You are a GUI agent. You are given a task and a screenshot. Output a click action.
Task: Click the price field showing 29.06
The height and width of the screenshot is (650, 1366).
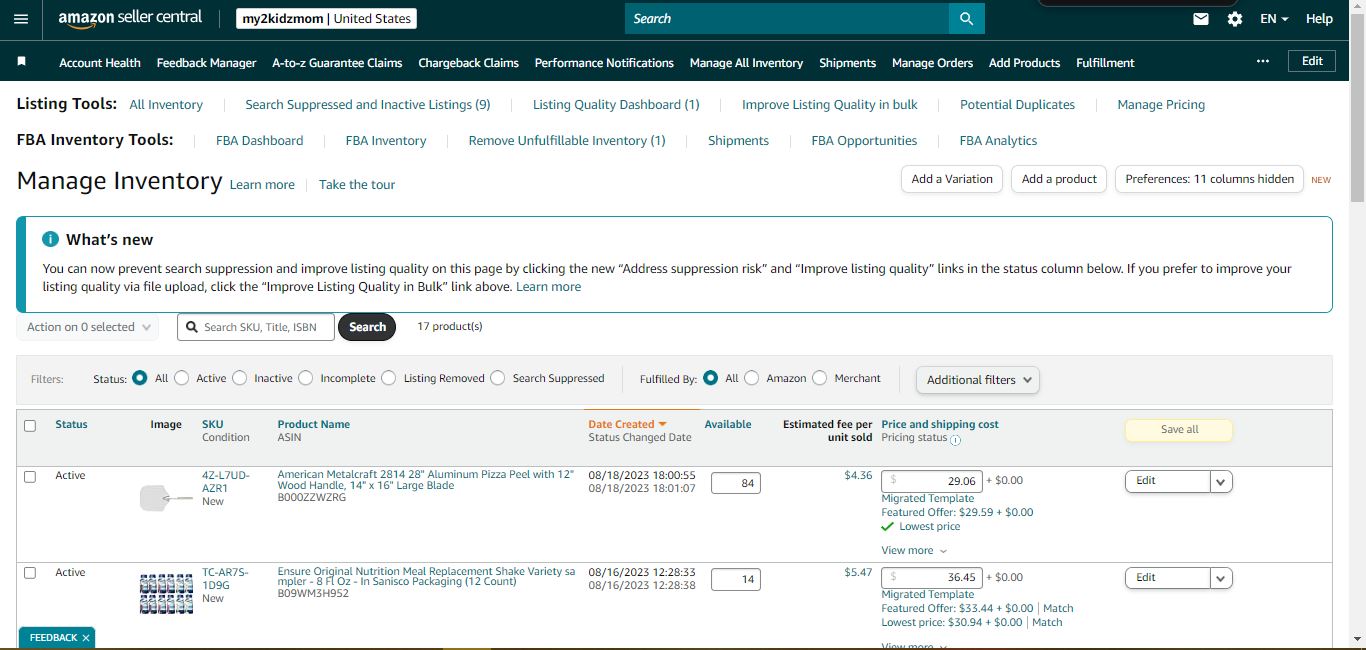tap(931, 481)
